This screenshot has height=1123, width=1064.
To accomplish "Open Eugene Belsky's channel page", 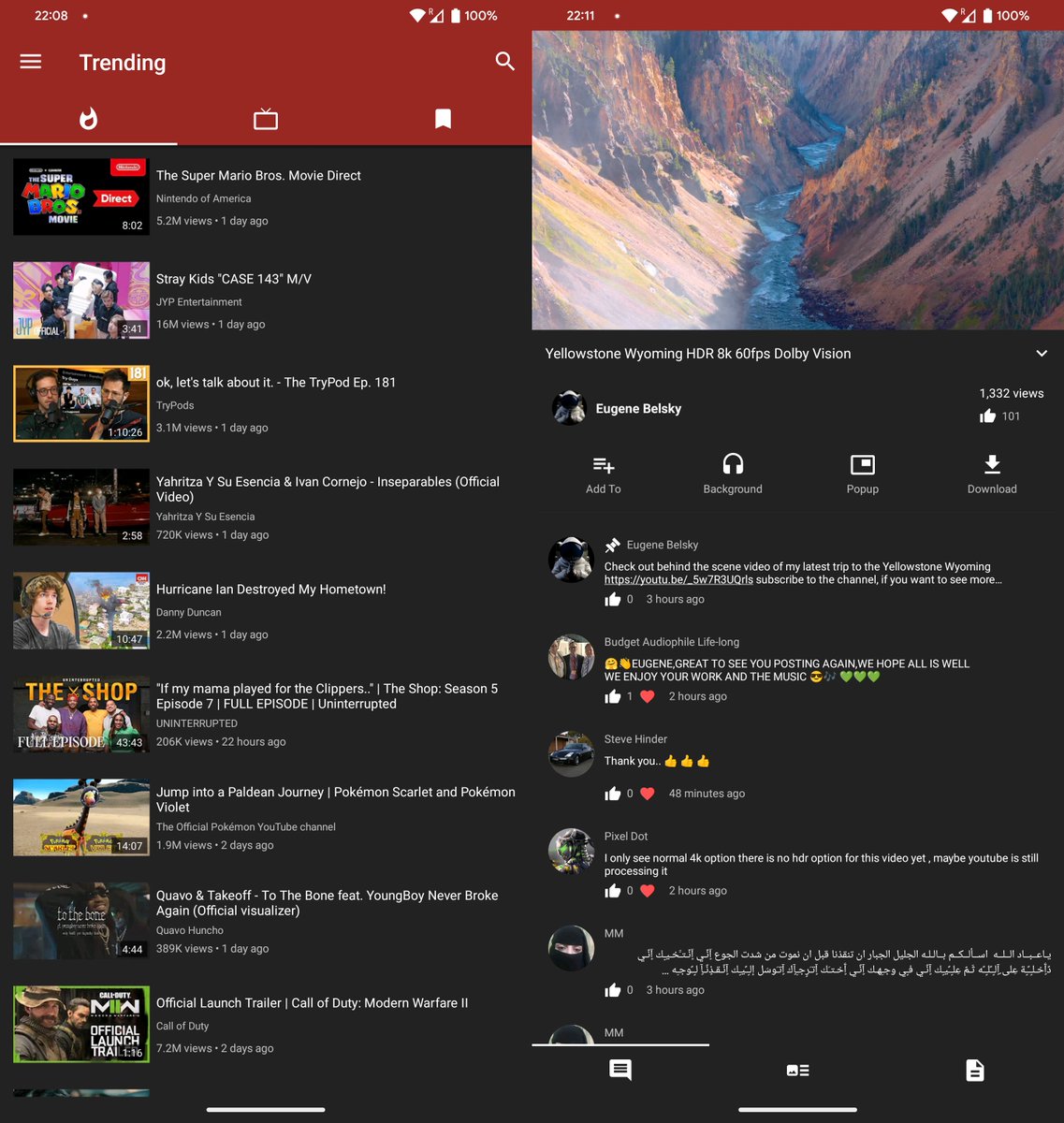I will tap(638, 408).
